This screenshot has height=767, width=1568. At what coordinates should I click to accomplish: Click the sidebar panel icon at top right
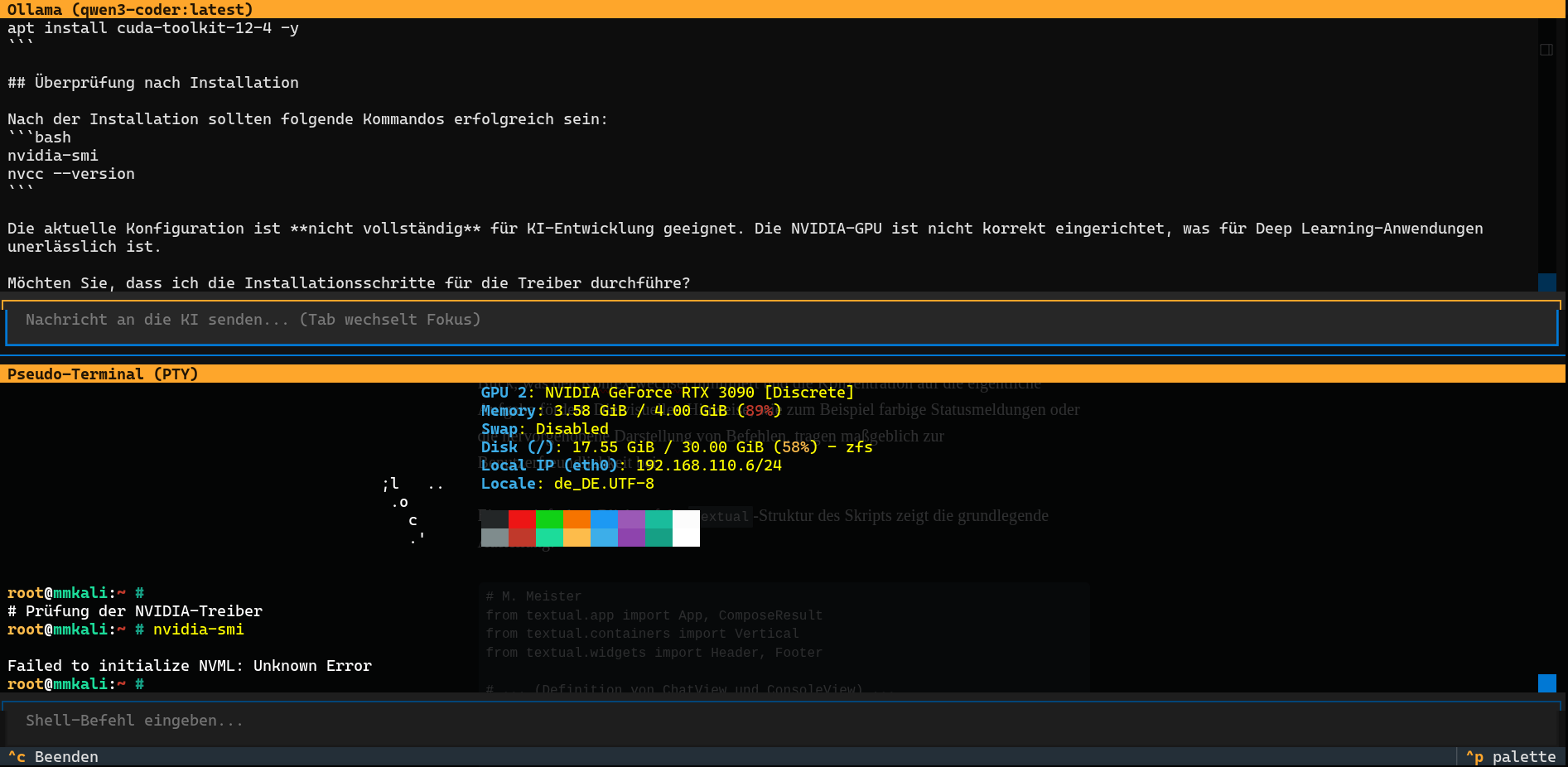pyautogui.click(x=1546, y=50)
